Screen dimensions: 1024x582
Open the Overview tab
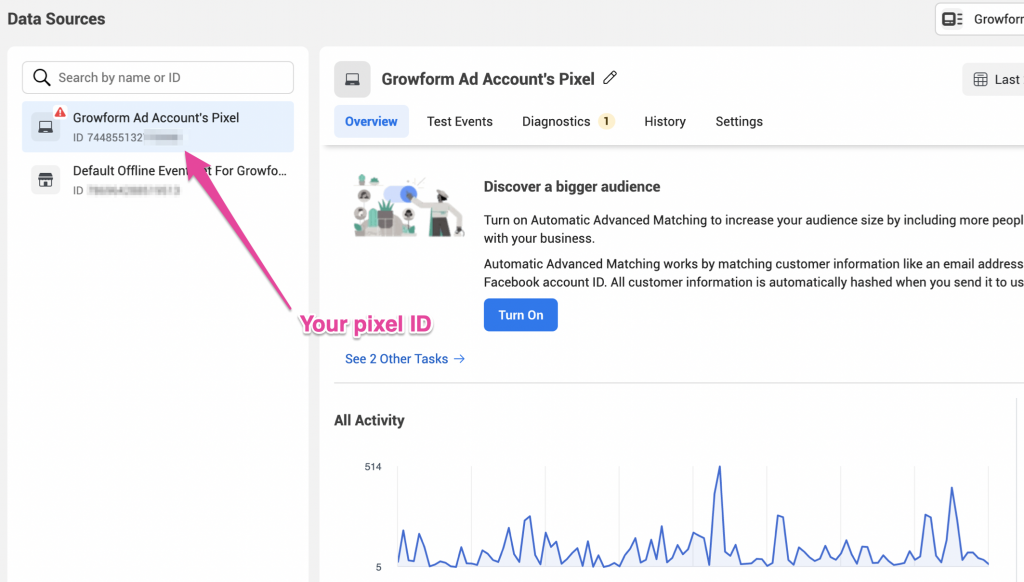click(x=371, y=121)
